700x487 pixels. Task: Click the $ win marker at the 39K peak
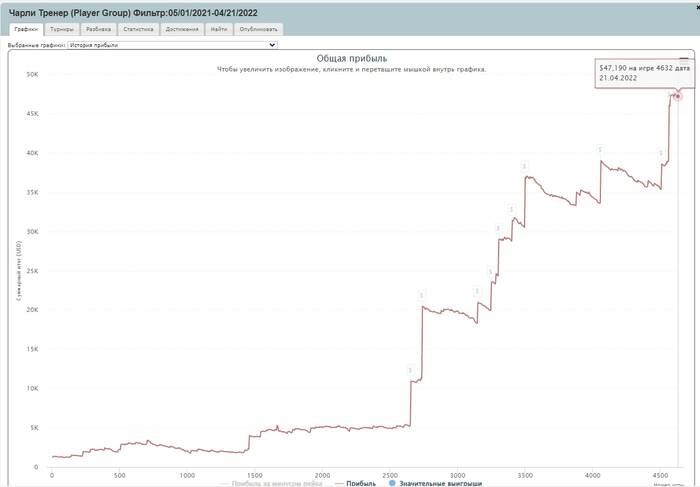click(x=600, y=150)
